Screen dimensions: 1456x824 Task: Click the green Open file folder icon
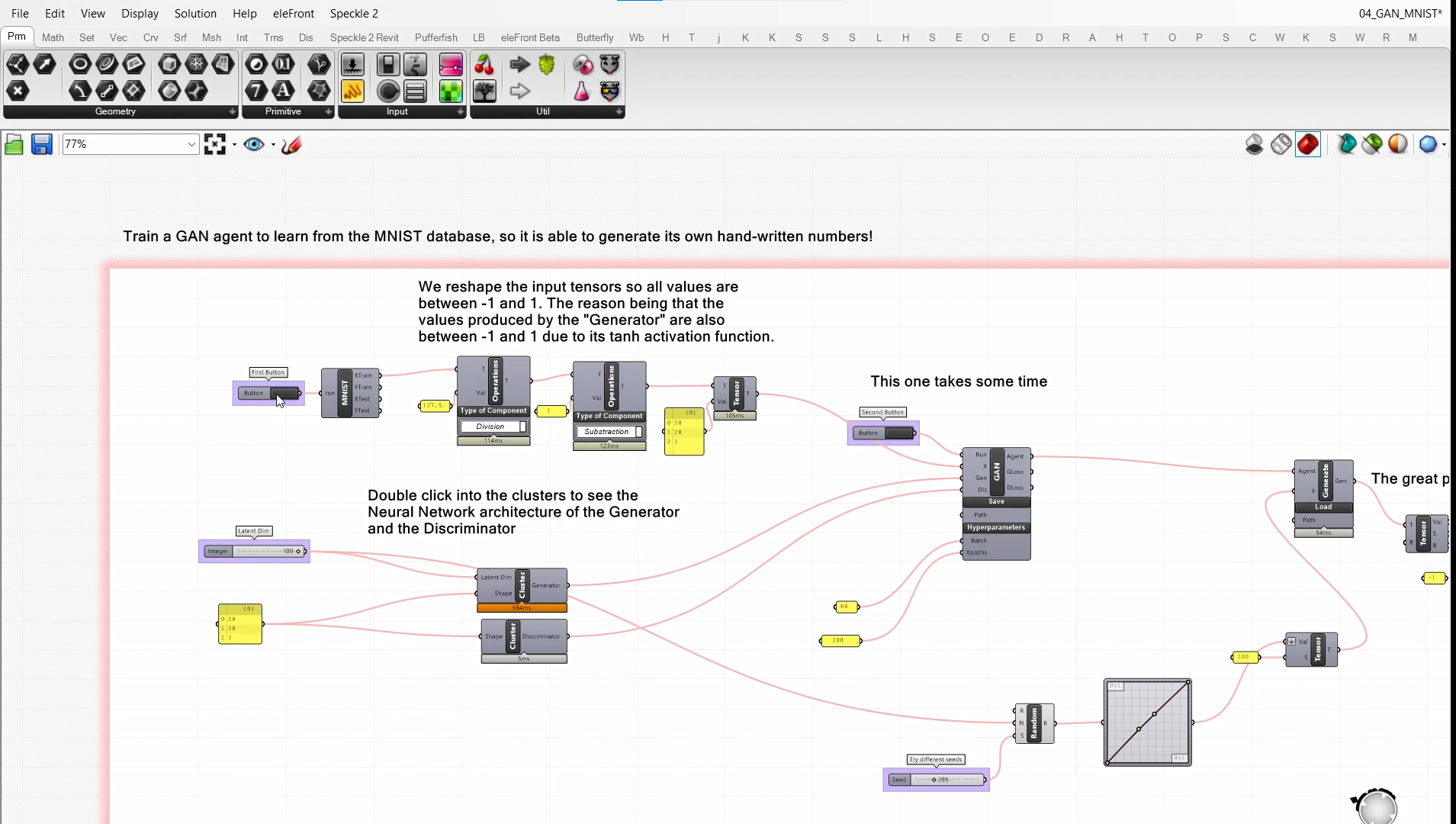click(x=14, y=144)
